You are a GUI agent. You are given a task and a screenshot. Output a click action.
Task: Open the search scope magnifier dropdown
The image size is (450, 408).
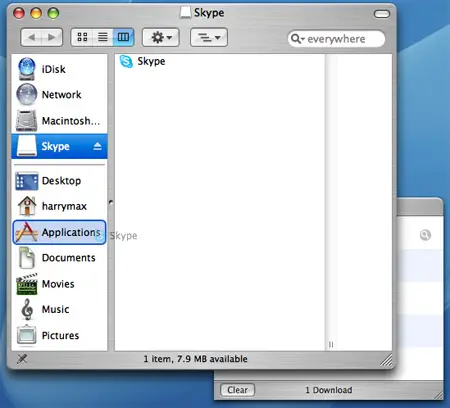[x=297, y=39]
